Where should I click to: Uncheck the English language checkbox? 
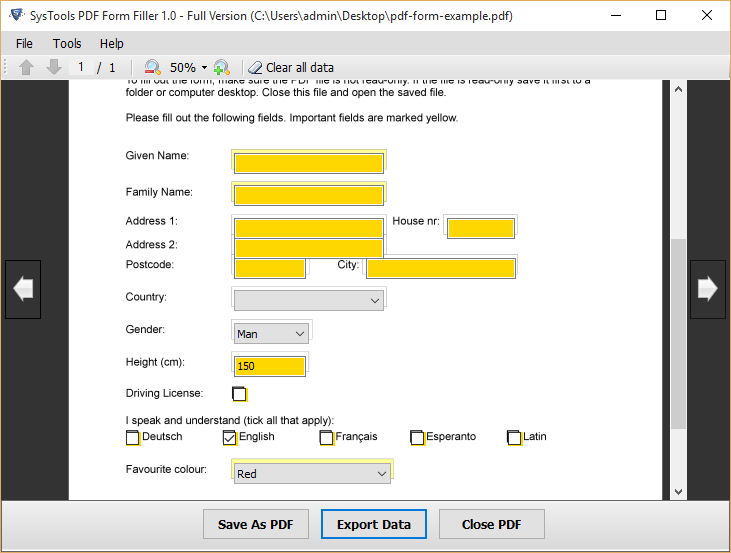coord(230,437)
